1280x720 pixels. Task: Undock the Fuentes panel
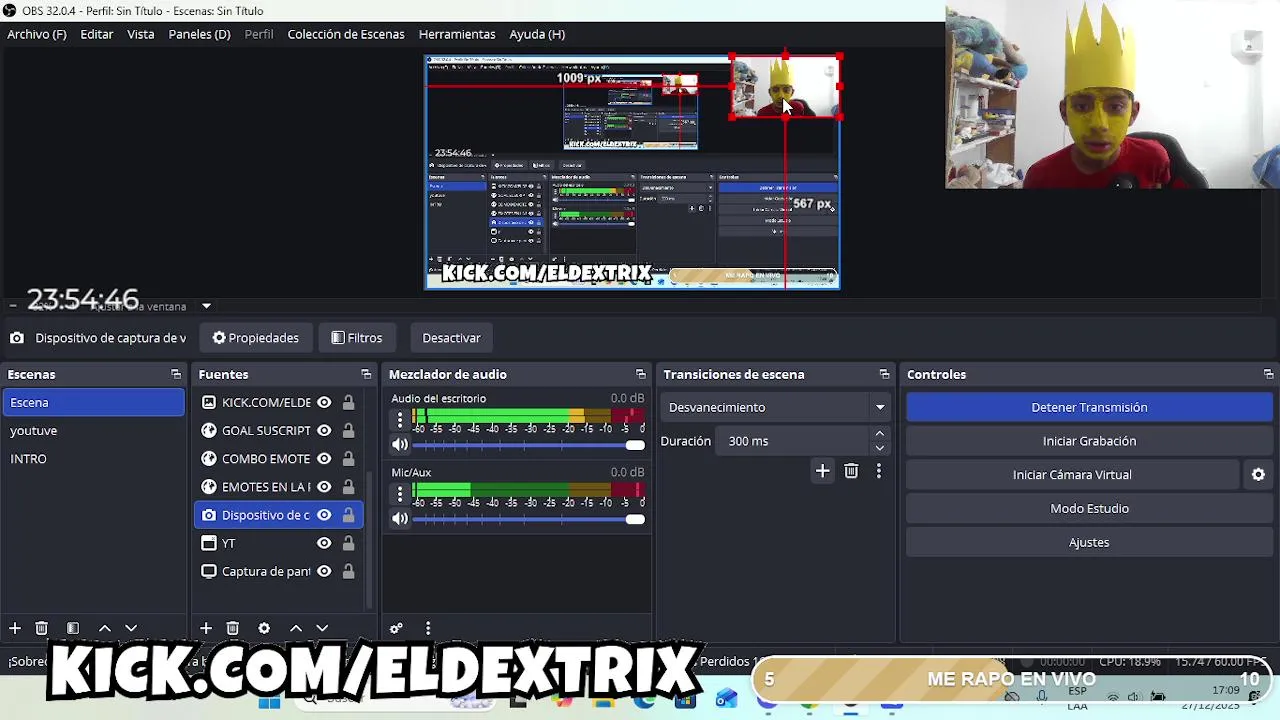[366, 374]
